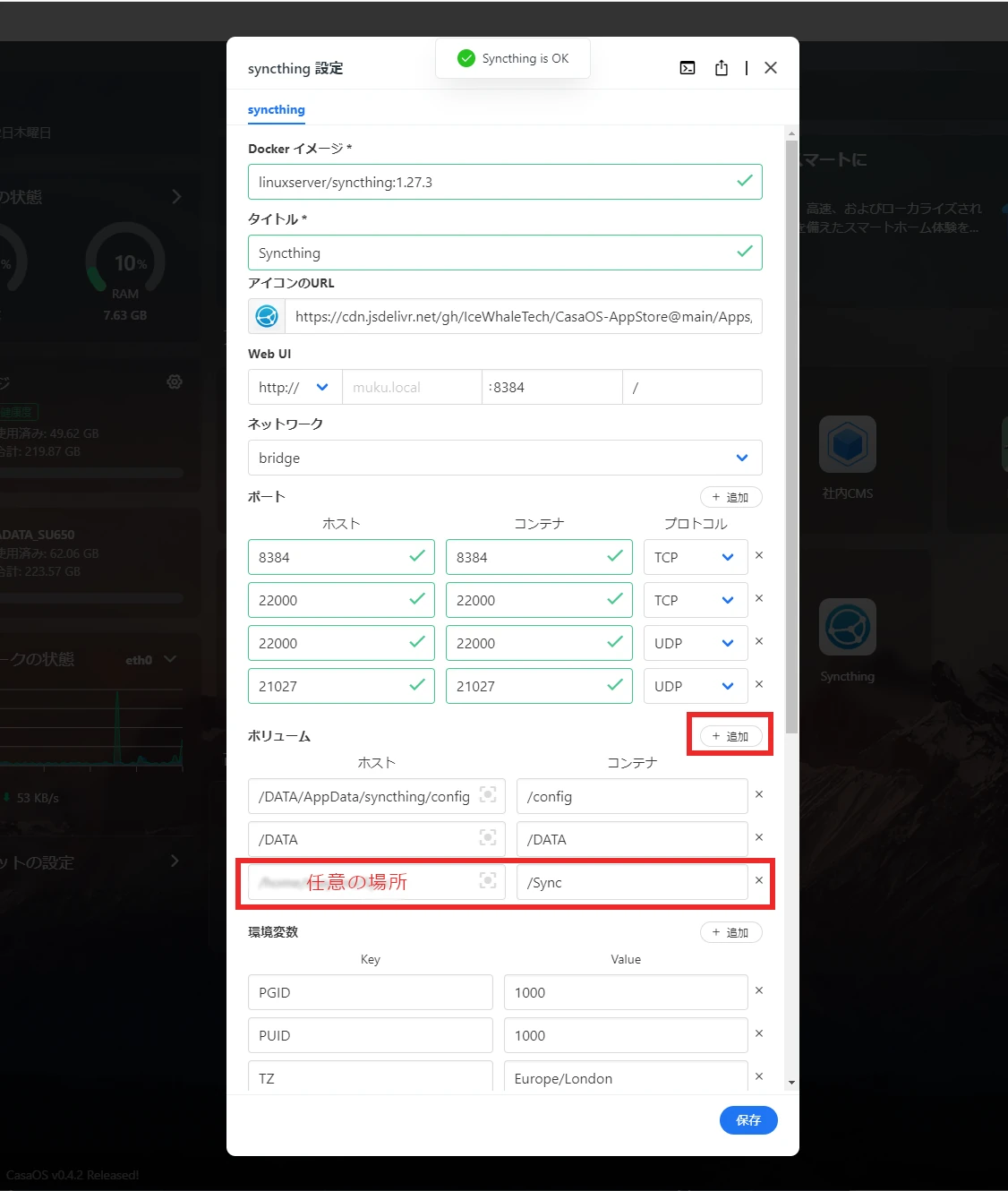Expand the eth0 network interface selector
This screenshot has width=1008, height=1191.
click(170, 659)
